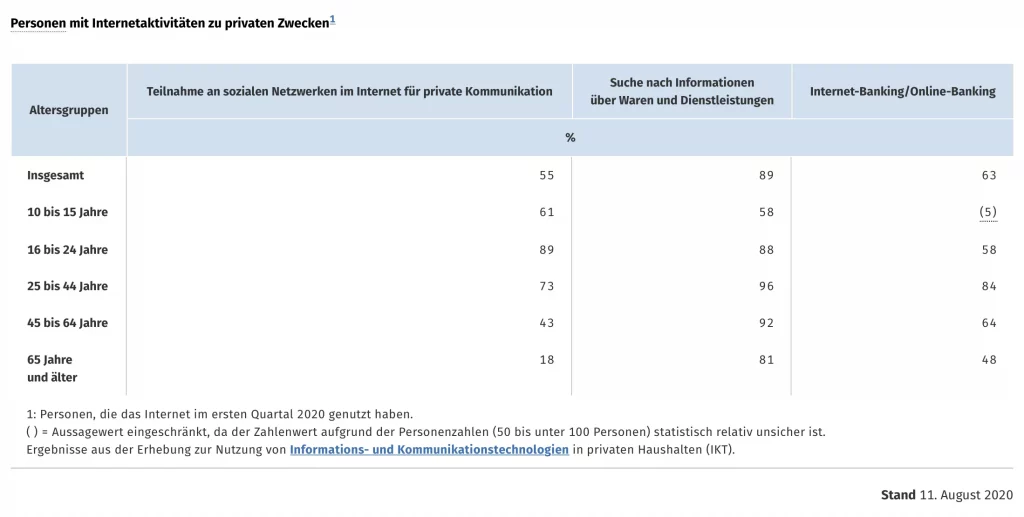Click the dotted-underlined word 'Personen' in title
The width and height of the screenshot is (1024, 517).
(38, 23)
